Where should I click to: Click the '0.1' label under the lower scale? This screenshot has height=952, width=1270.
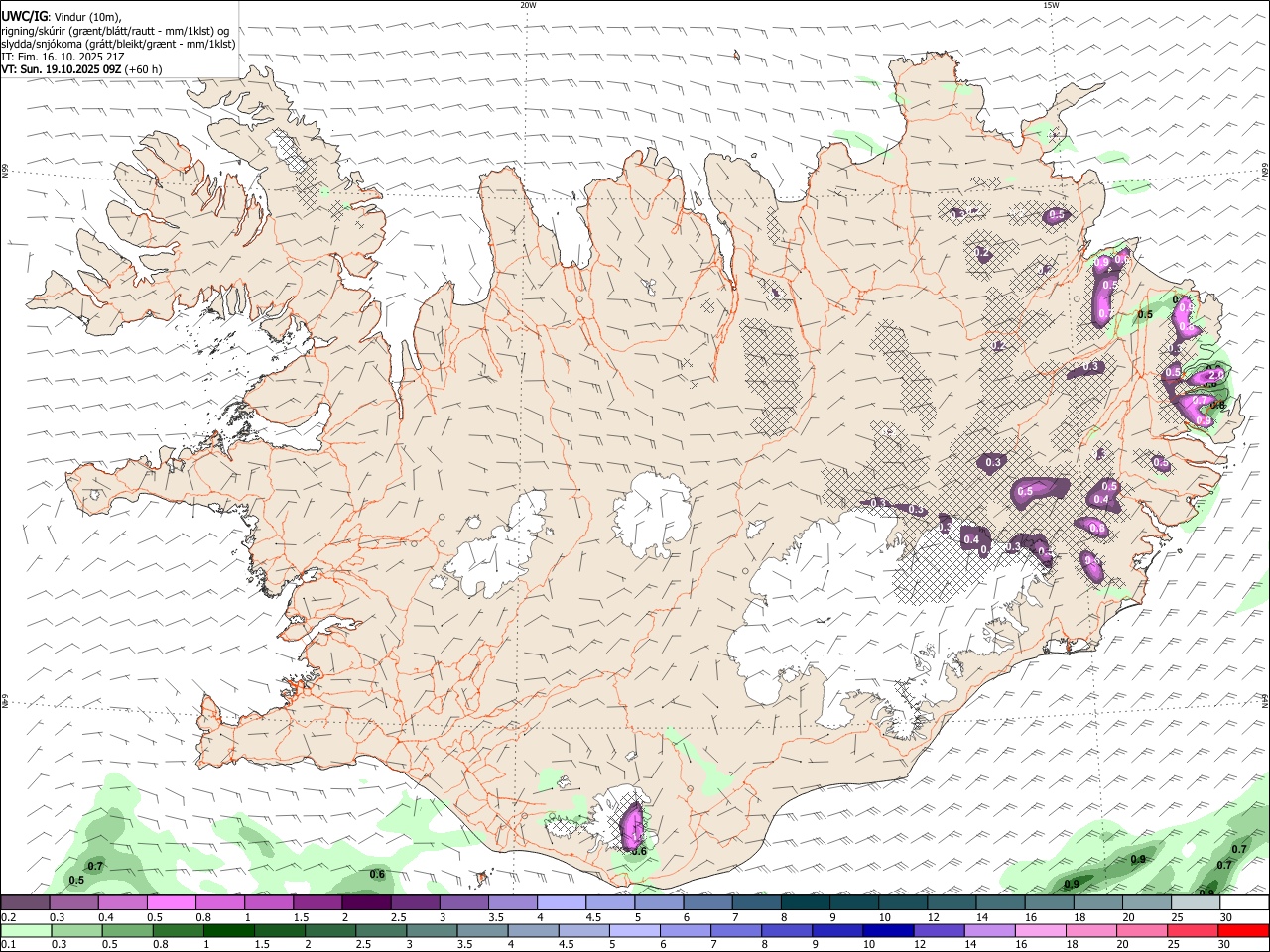click(8, 945)
